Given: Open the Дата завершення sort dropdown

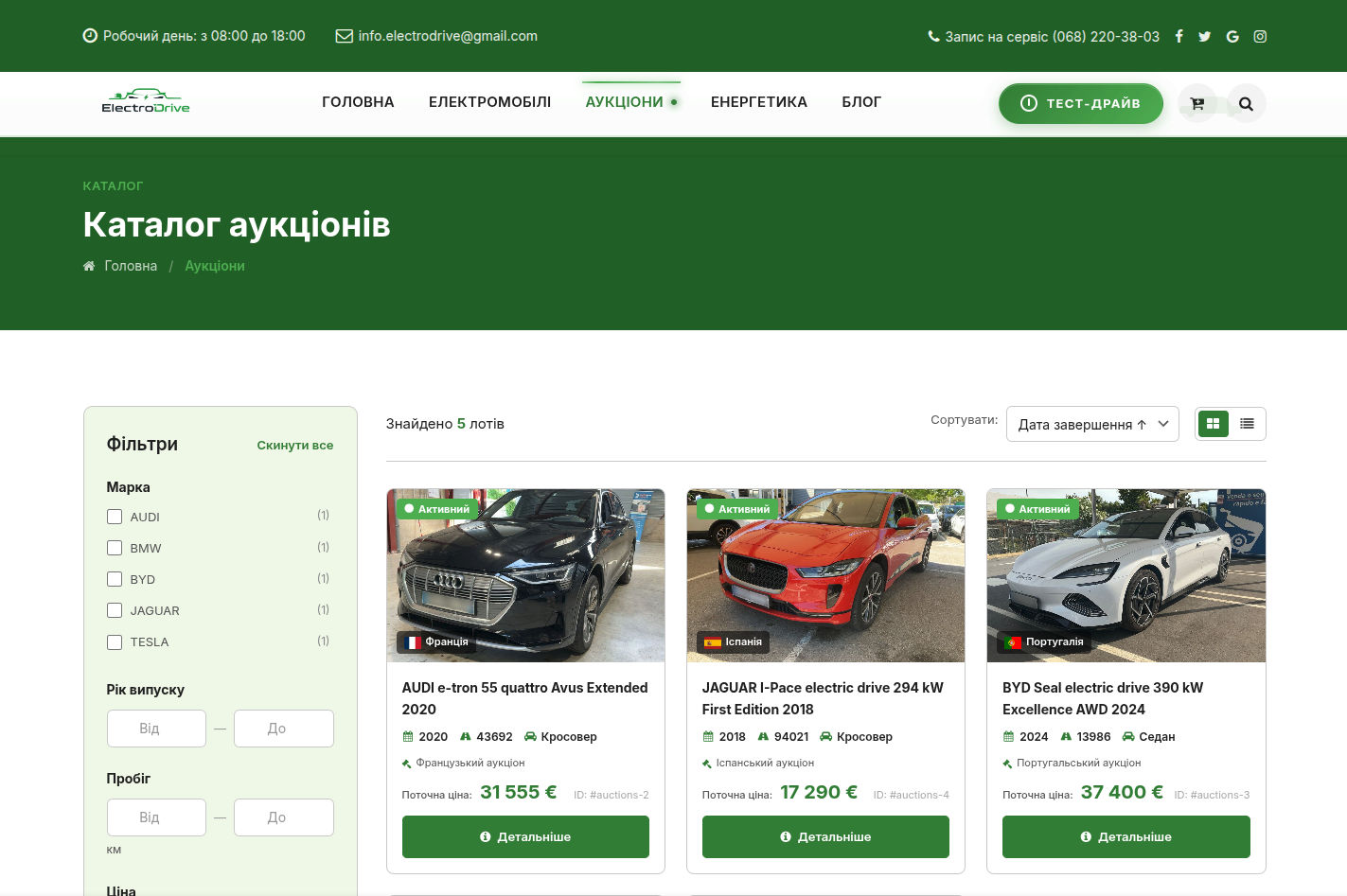Looking at the screenshot, I should [1092, 424].
